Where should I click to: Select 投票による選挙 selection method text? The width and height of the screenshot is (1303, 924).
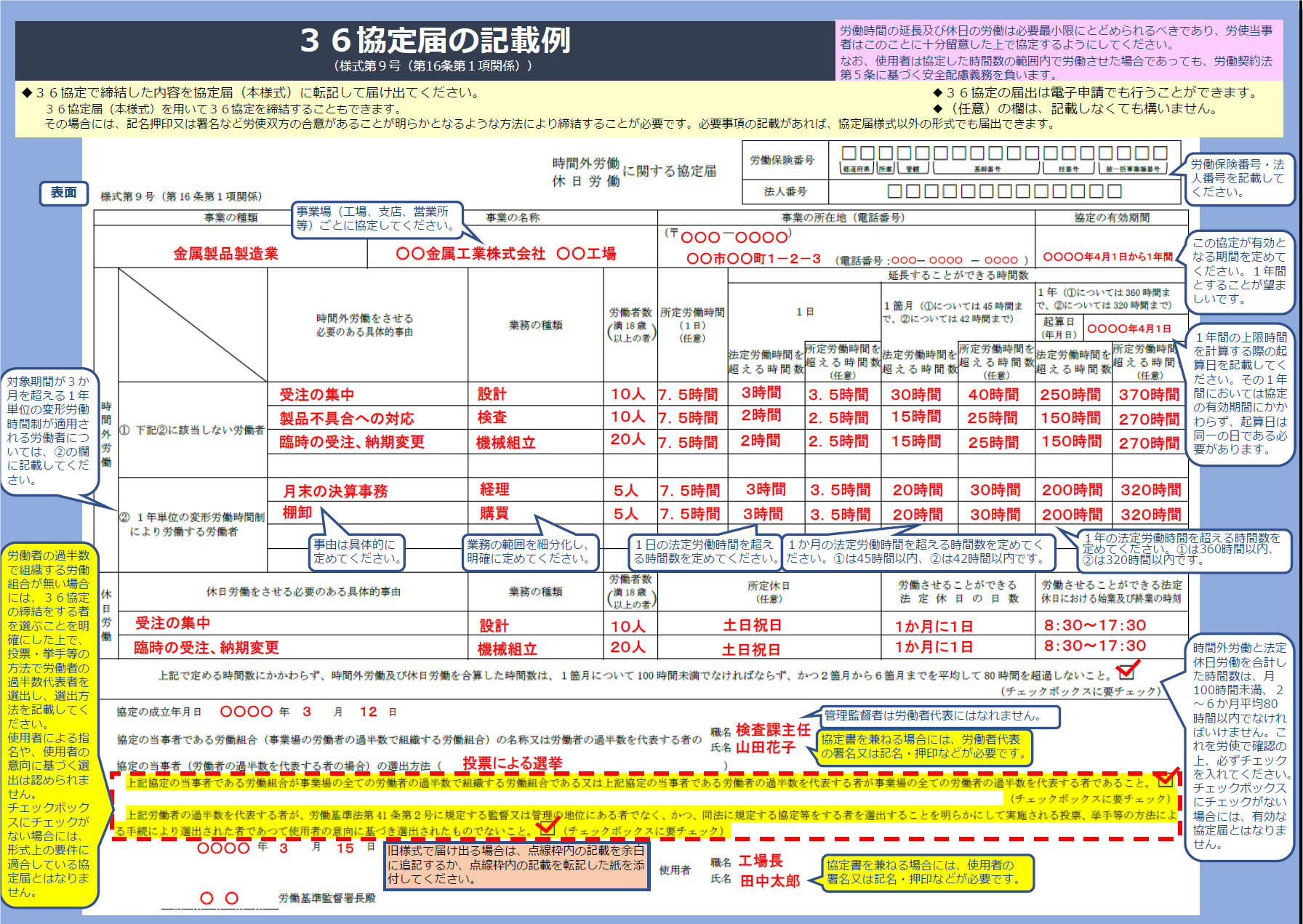513,763
